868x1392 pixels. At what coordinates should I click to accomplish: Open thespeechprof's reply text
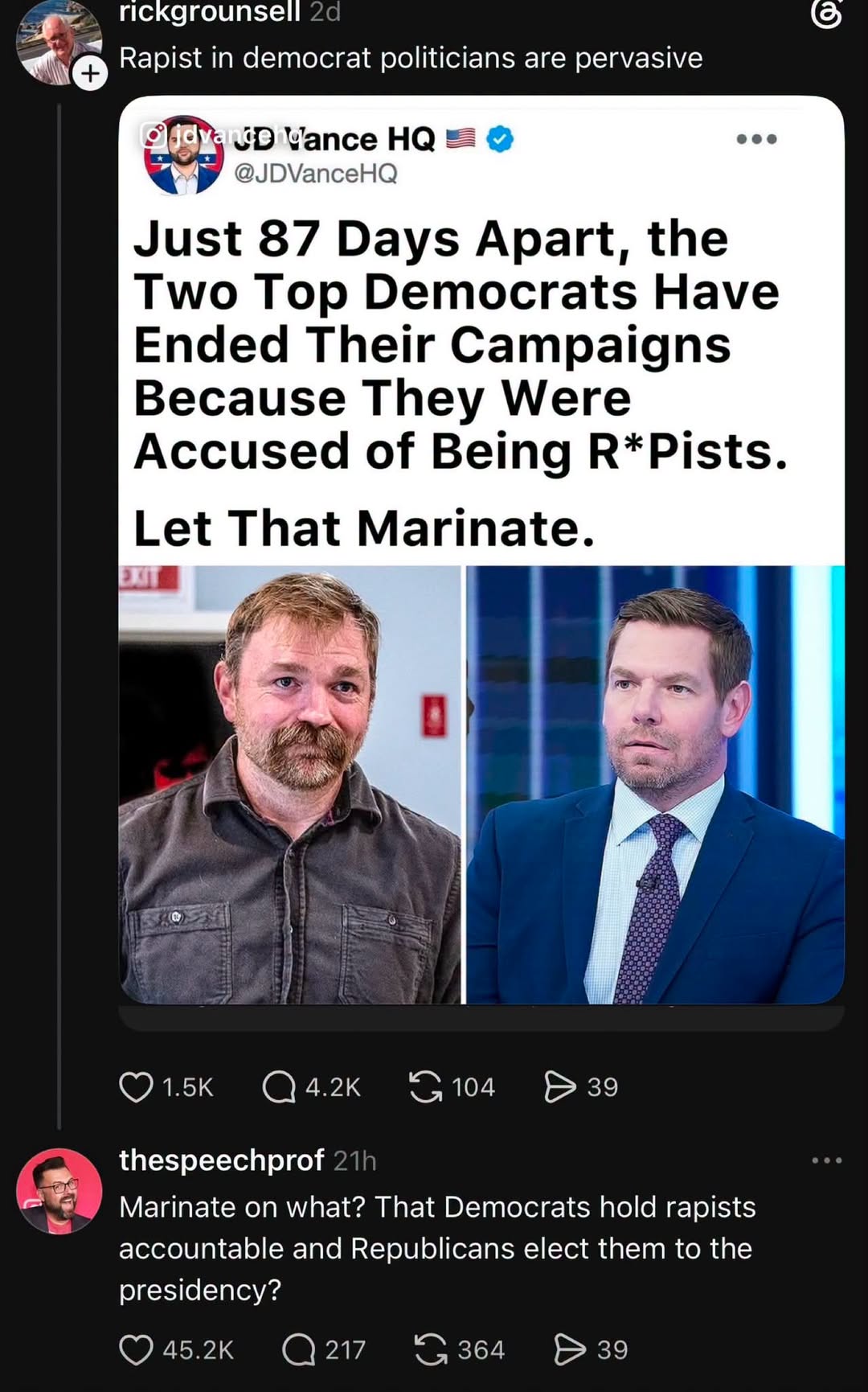[x=437, y=1248]
